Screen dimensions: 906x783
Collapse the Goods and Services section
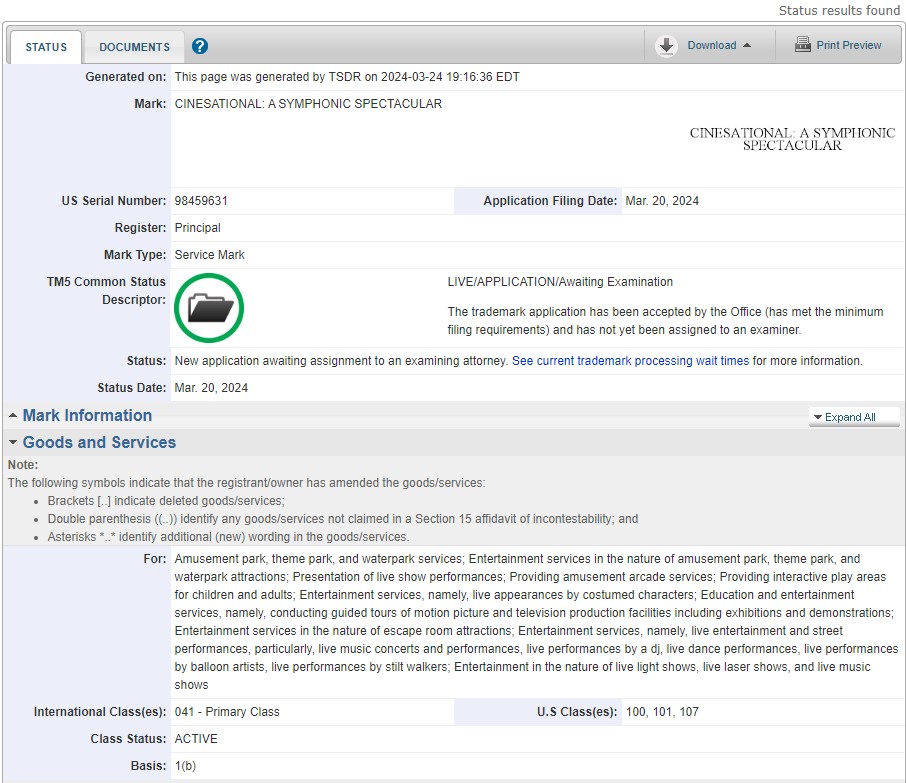99,443
